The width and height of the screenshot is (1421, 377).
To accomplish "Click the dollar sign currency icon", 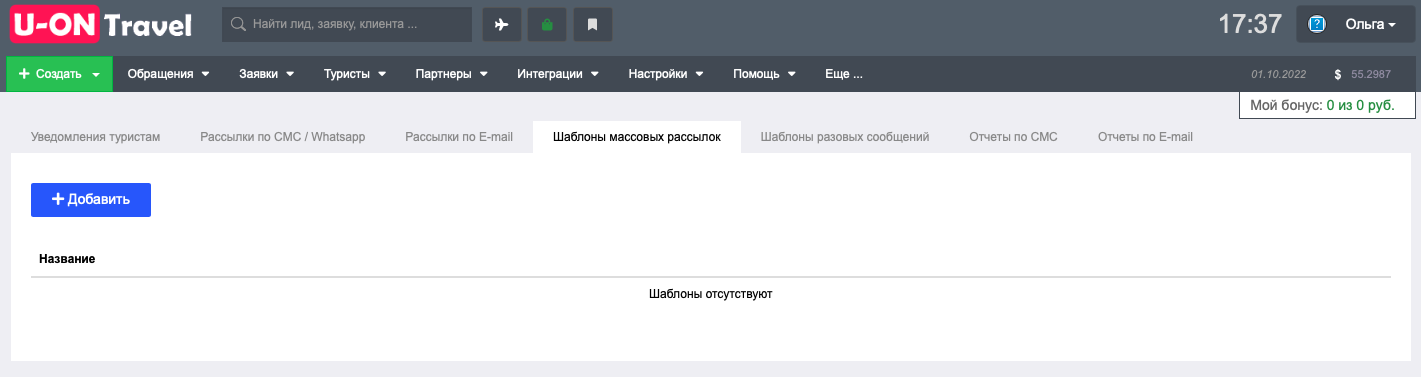I will (1337, 74).
